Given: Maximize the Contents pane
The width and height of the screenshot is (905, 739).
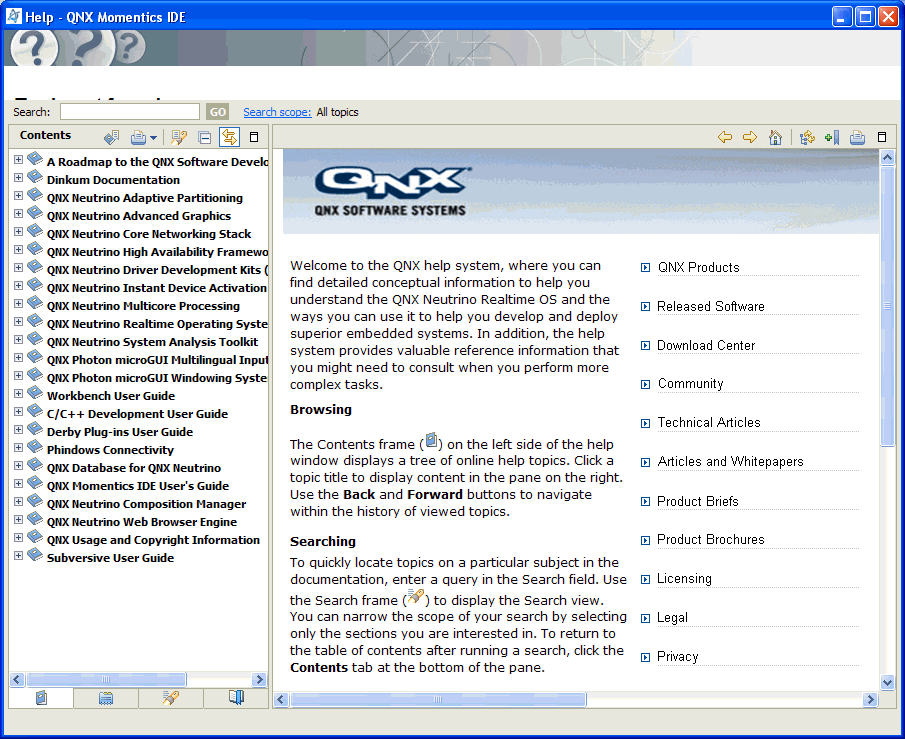Looking at the screenshot, I should point(253,137).
